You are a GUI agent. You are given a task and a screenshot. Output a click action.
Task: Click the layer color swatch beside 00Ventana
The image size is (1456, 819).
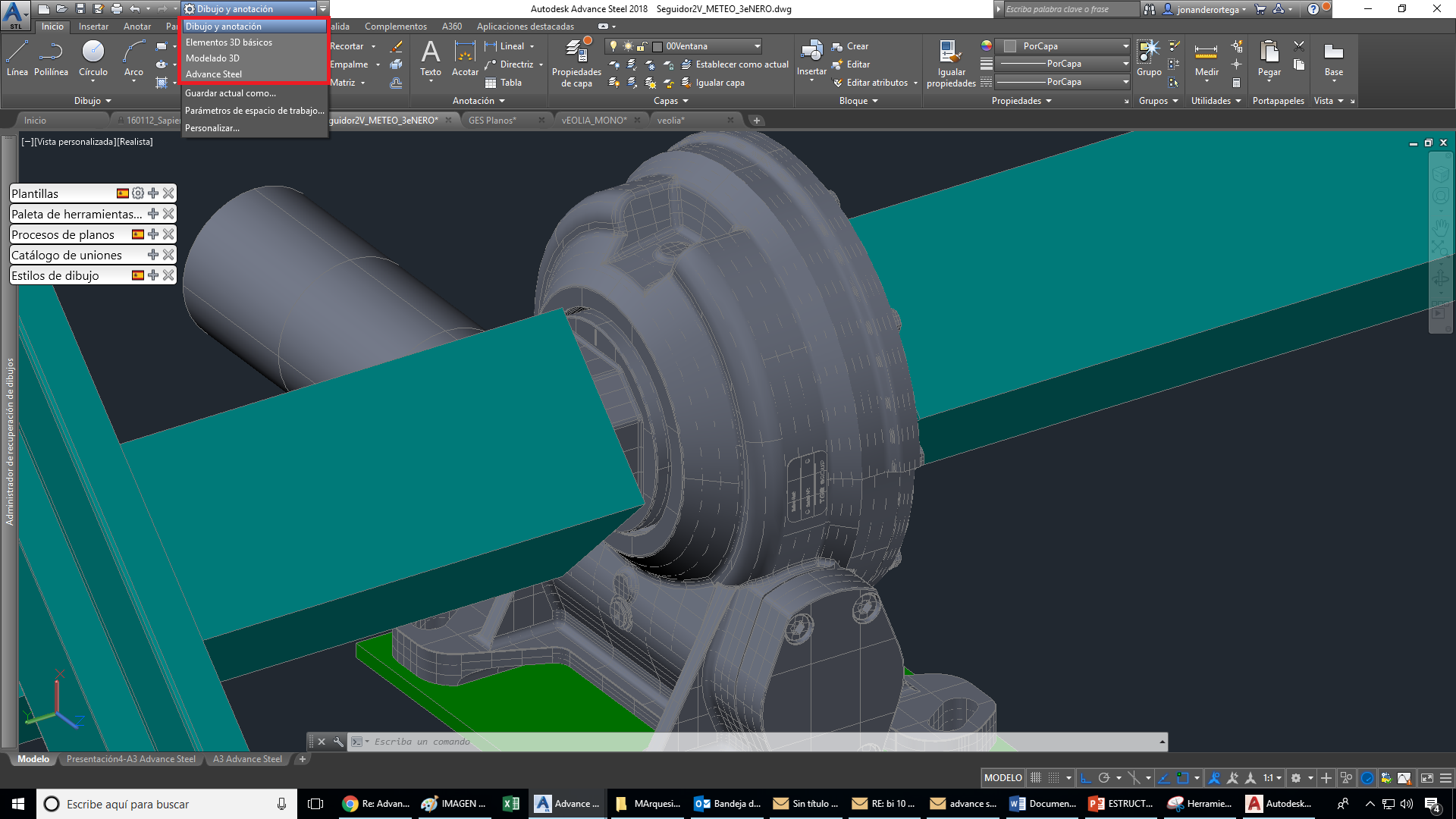point(657,45)
